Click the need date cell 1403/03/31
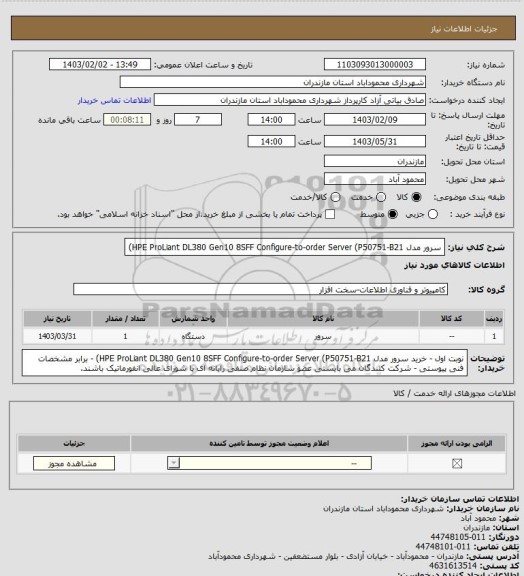This screenshot has width=524, height=576. [x=57, y=336]
